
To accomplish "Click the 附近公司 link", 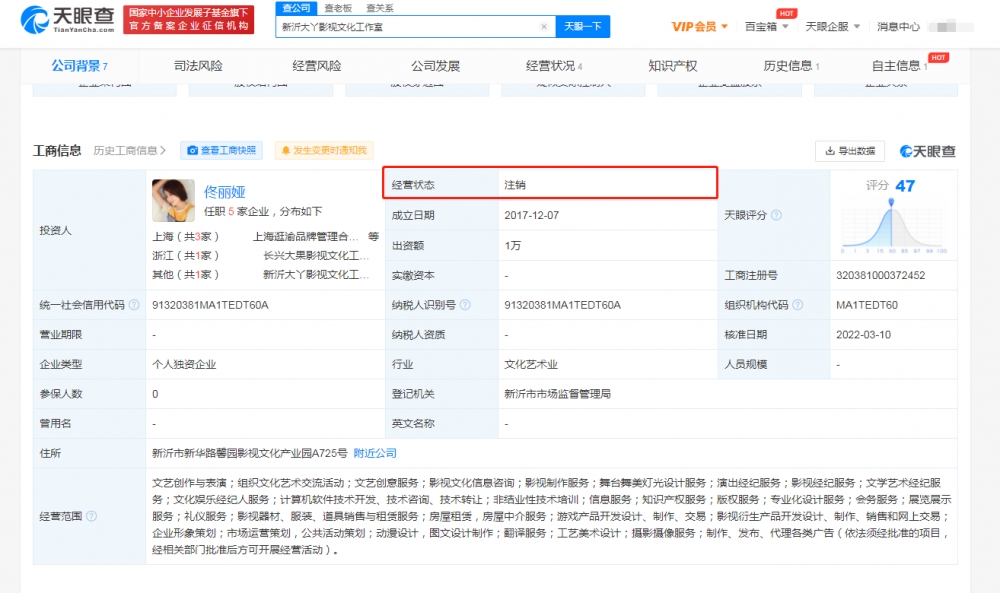I will click(375, 453).
